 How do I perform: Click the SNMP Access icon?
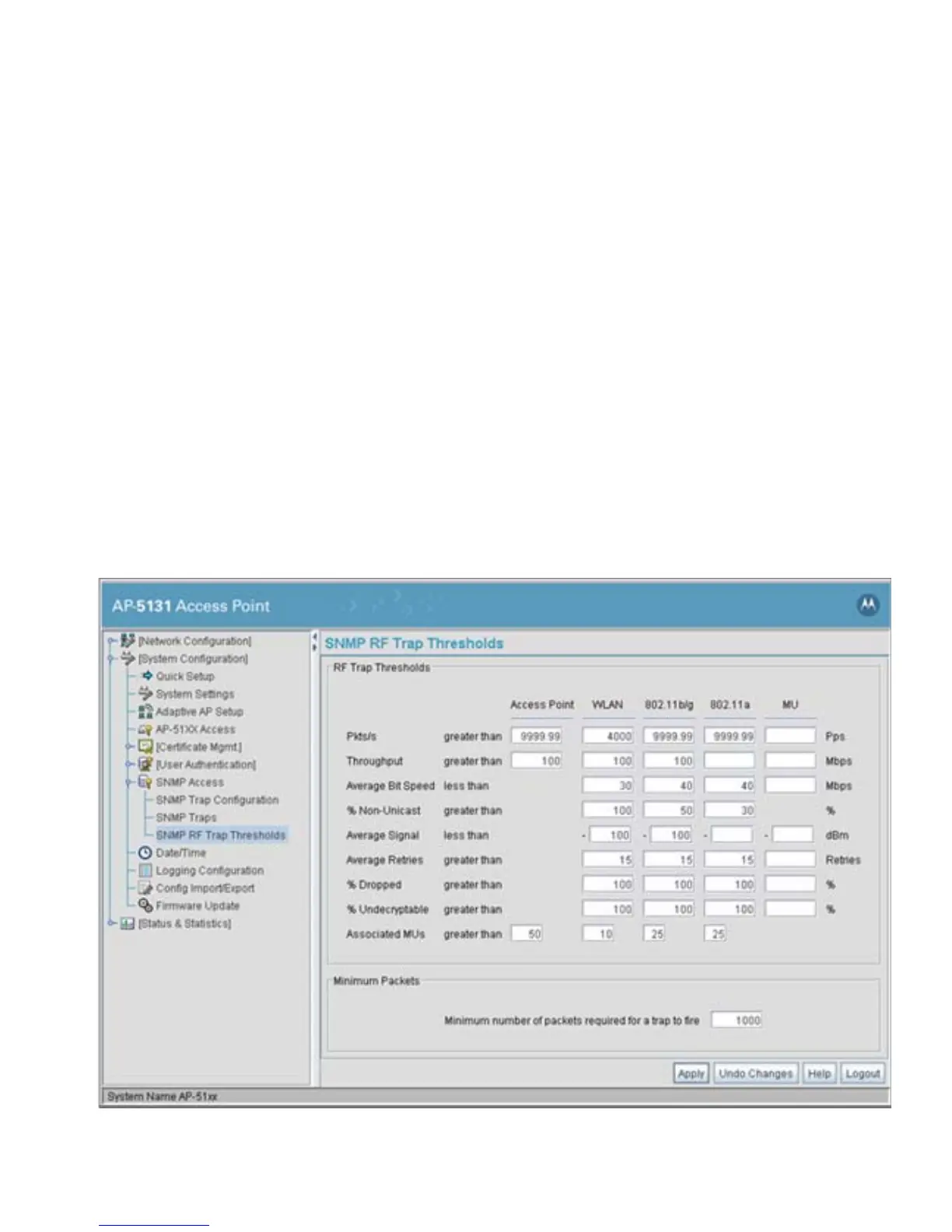point(145,782)
